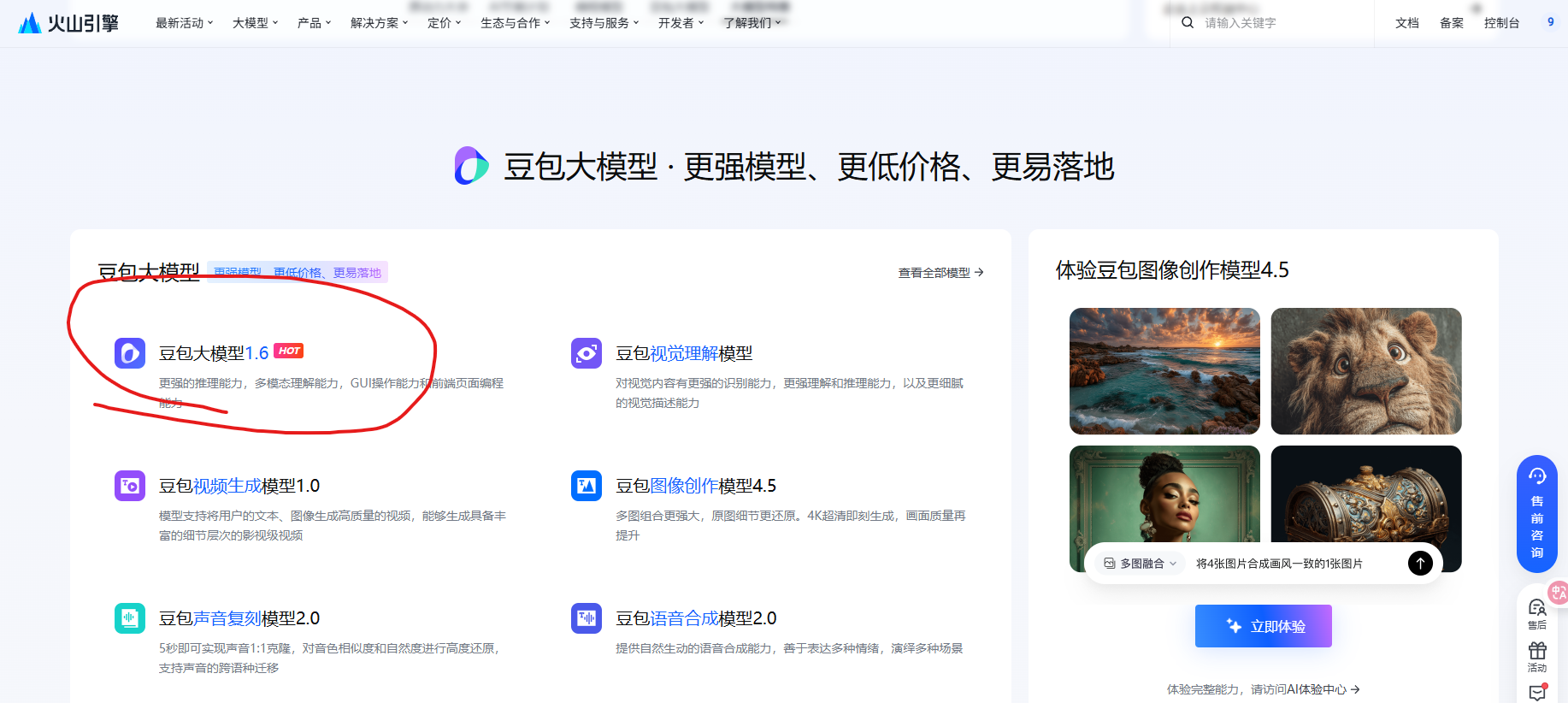Expand the 生态与合作 menu

point(515,23)
